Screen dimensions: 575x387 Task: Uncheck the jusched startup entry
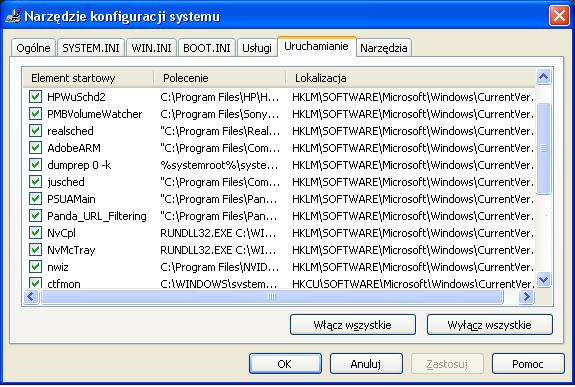click(35, 181)
